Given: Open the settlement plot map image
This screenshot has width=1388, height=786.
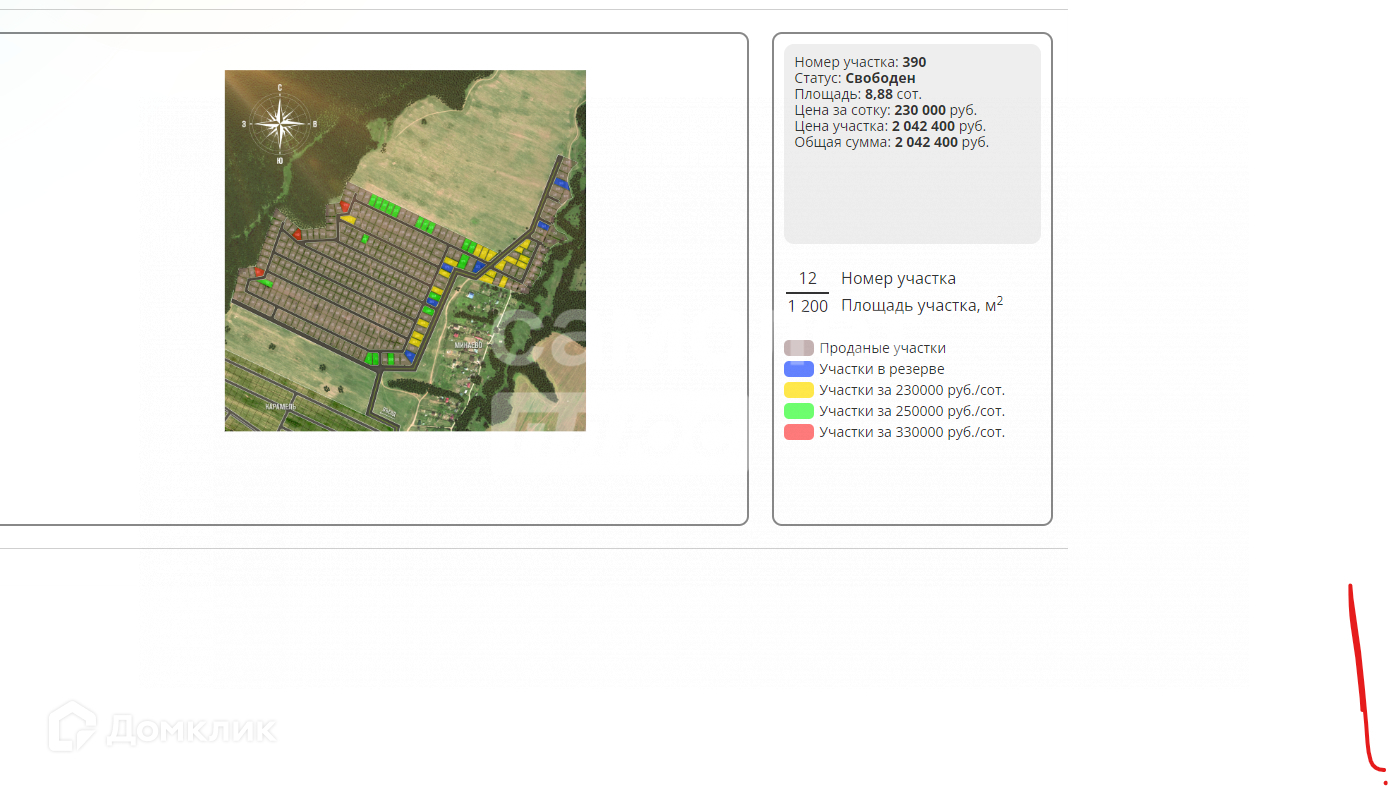Looking at the screenshot, I should click(x=405, y=251).
